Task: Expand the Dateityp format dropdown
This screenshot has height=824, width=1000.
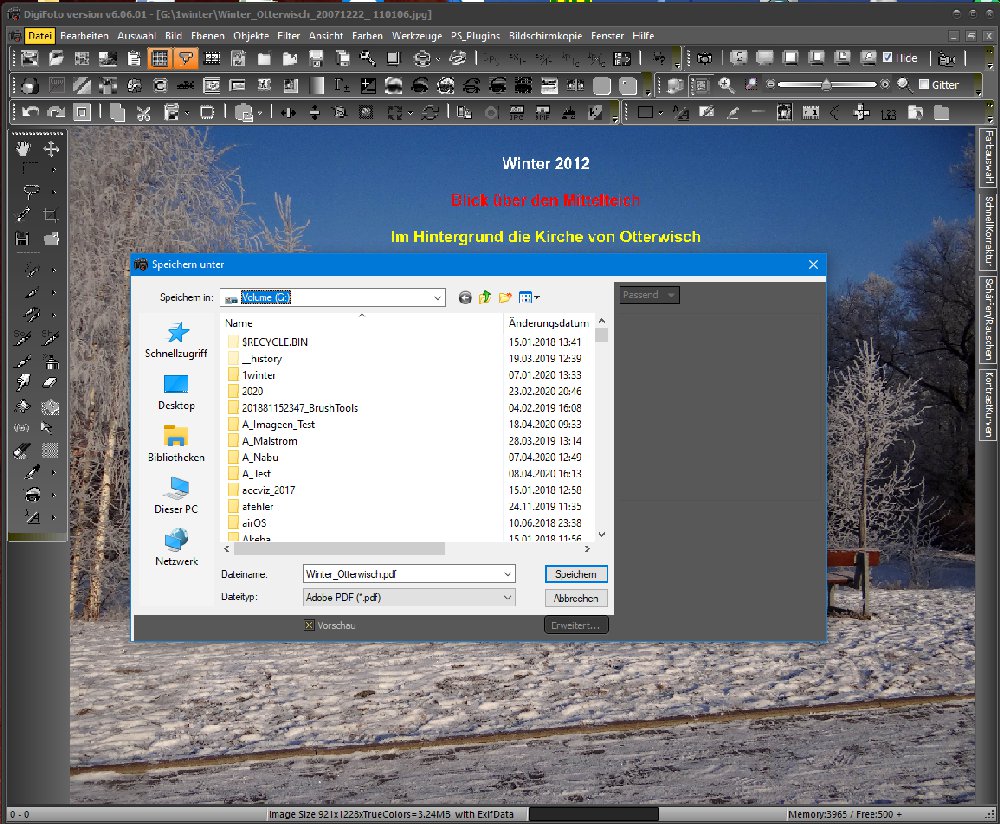Action: pos(508,597)
